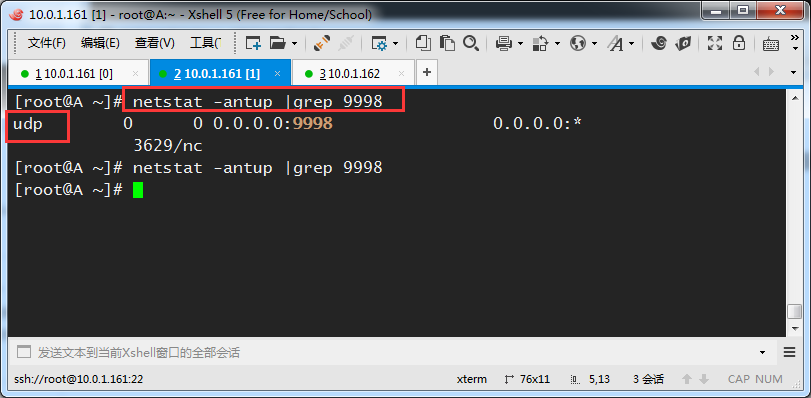
Task: Toggle send text to all sessions checkbox
Action: tap(23, 352)
